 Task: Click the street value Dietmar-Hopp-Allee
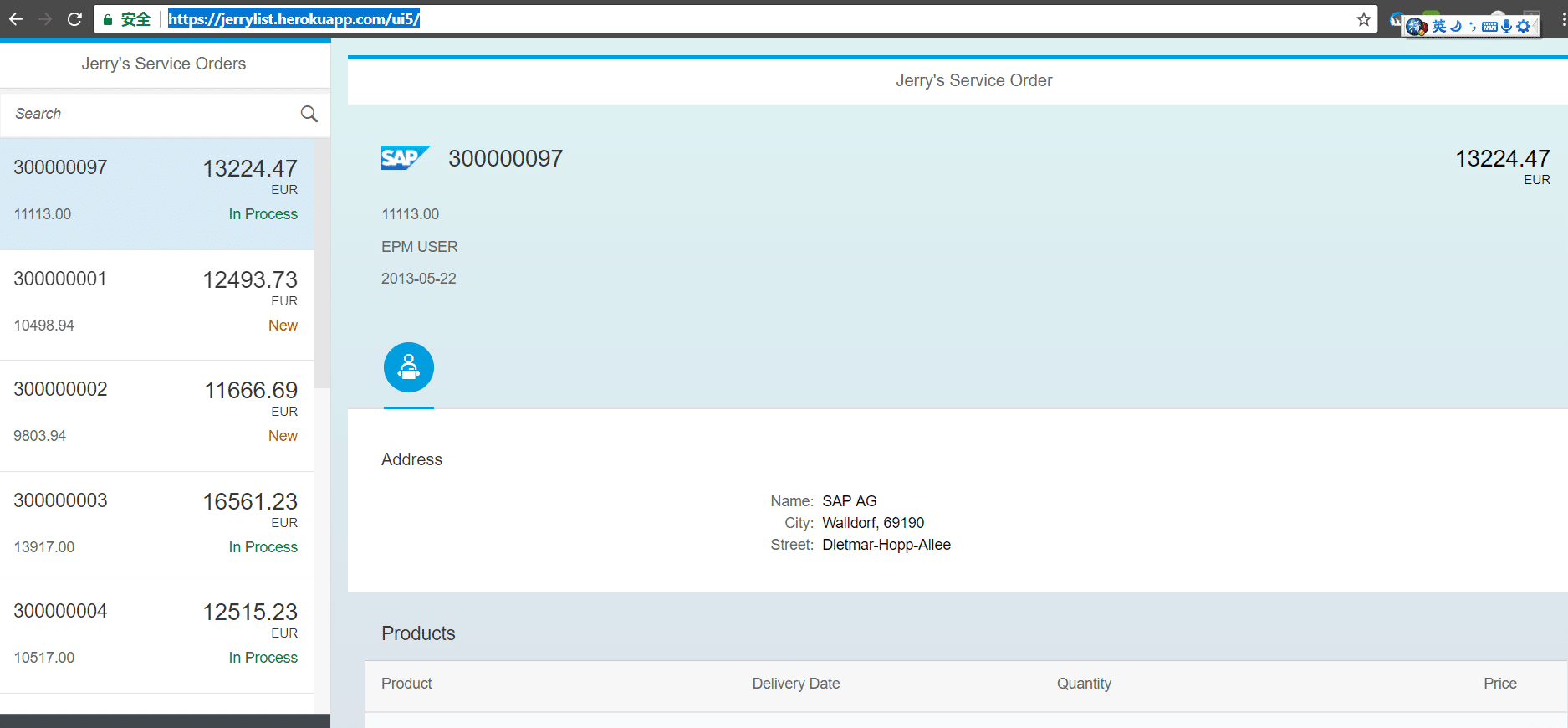886,545
